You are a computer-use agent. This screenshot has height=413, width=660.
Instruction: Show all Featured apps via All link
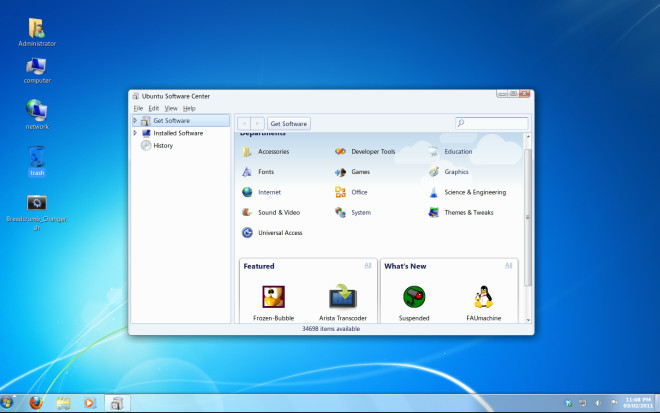[368, 266]
